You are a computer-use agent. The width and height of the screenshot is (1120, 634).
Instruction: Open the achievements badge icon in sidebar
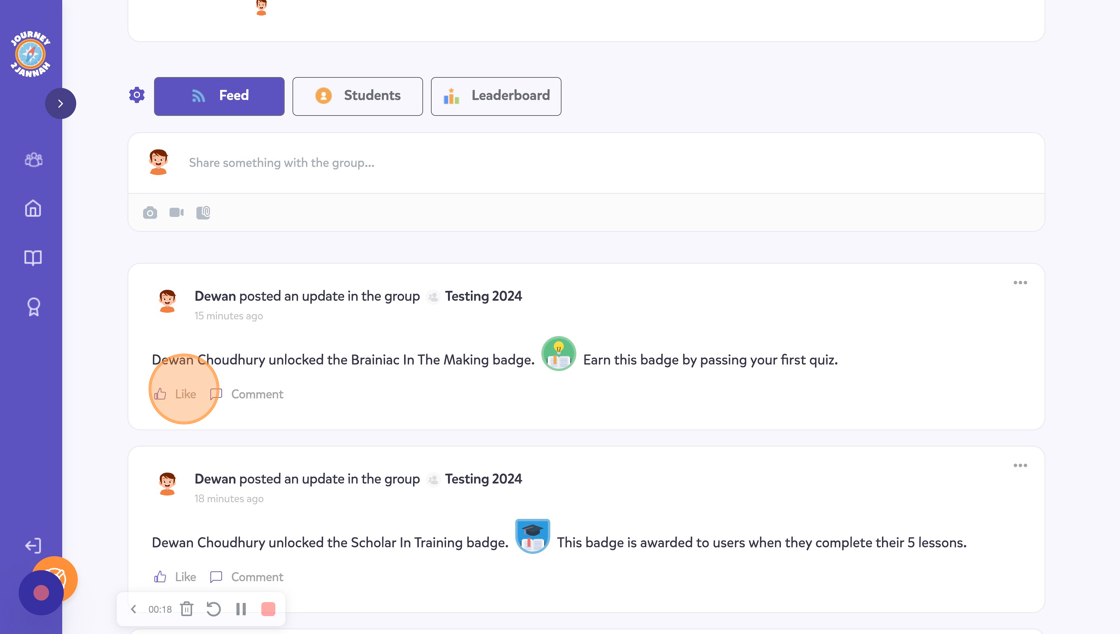pyautogui.click(x=33, y=307)
